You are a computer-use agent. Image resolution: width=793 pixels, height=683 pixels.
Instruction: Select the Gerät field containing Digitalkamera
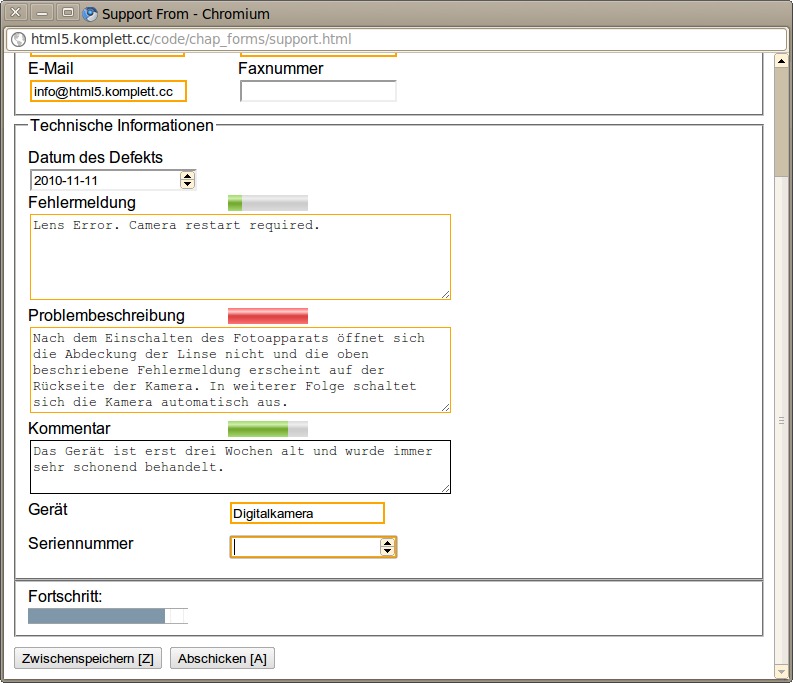307,514
